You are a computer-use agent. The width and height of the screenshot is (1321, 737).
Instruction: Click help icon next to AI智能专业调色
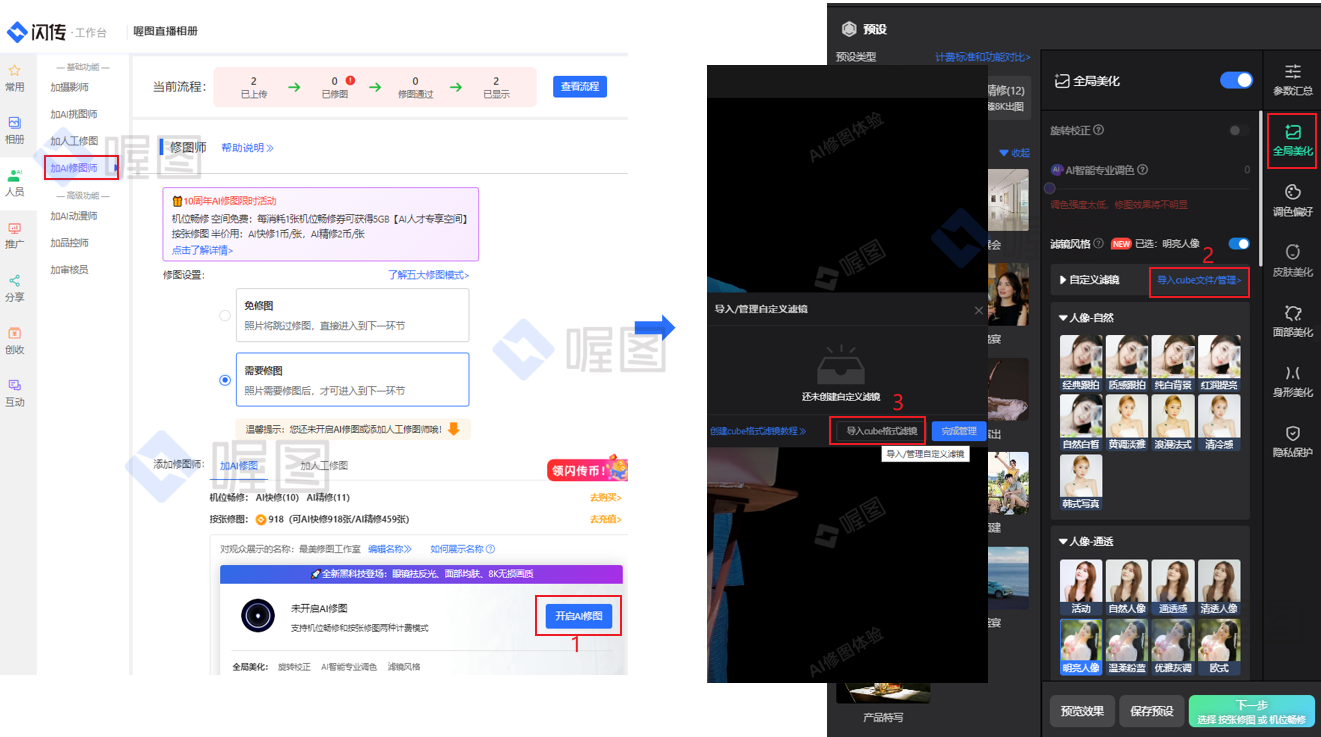pyautogui.click(x=1143, y=170)
